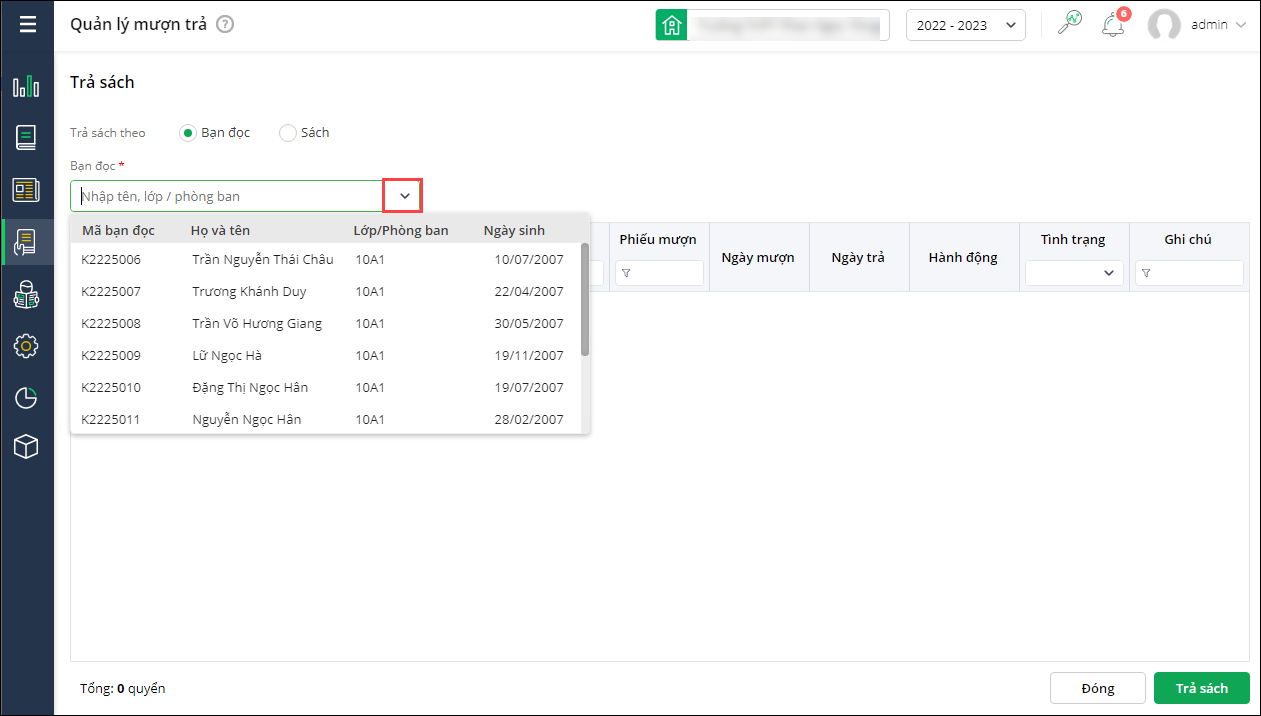The height and width of the screenshot is (716, 1261).
Task: Open the settings gear sidebar icon
Action: tap(26, 346)
